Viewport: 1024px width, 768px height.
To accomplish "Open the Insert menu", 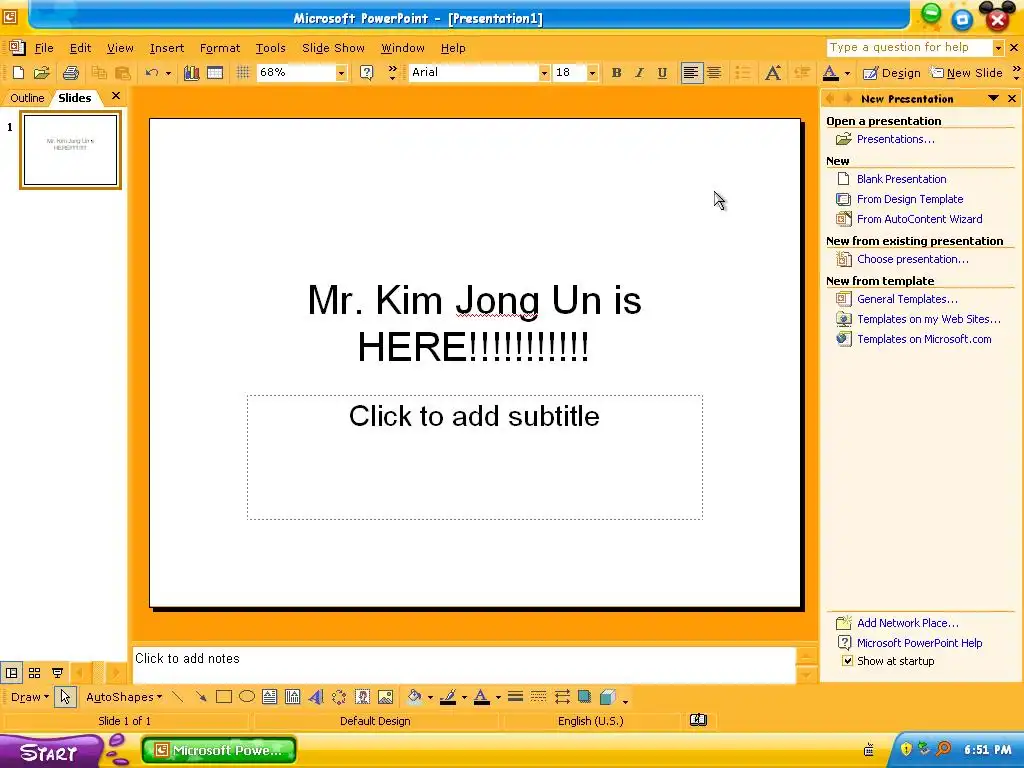I will (167, 48).
